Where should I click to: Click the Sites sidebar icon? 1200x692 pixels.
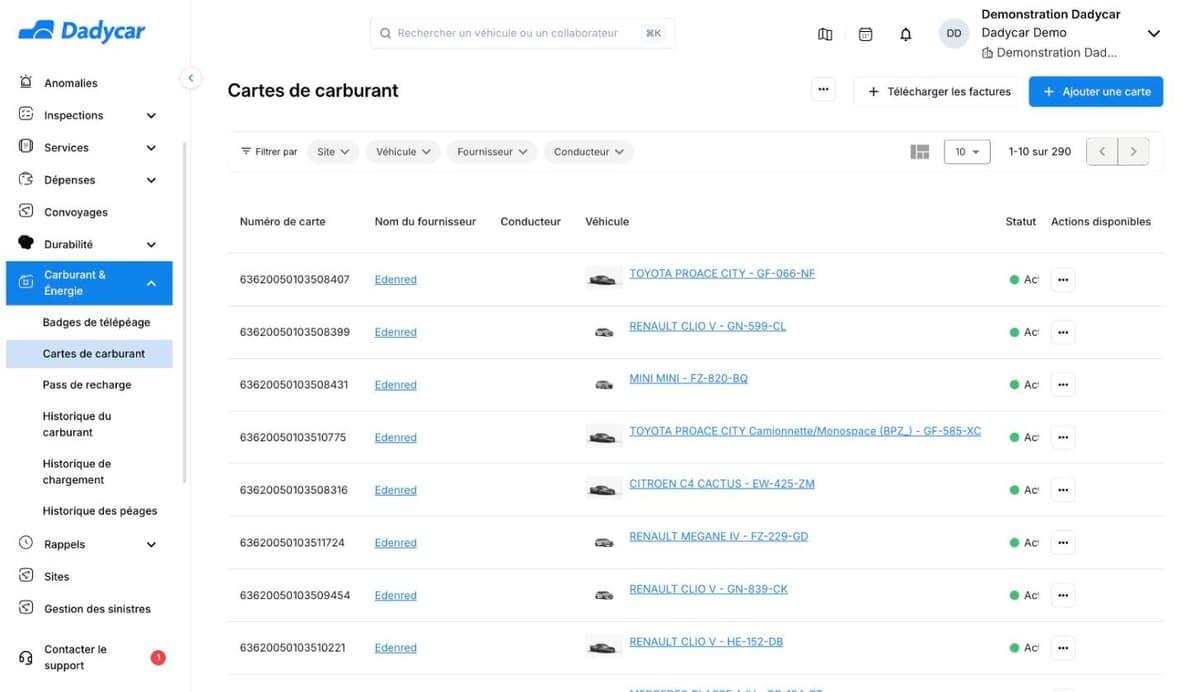click(26, 576)
